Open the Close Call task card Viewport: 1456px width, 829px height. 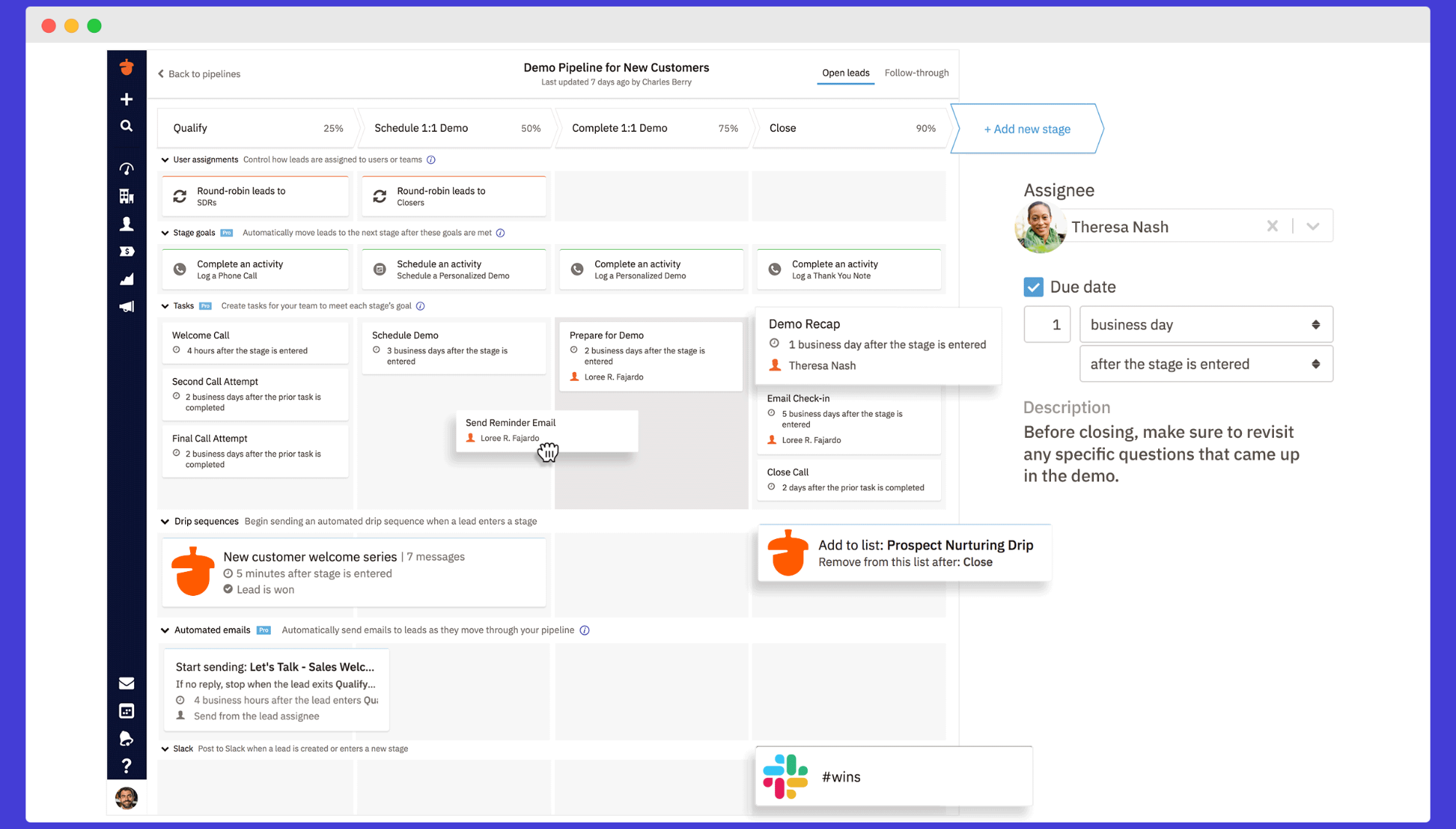point(849,479)
